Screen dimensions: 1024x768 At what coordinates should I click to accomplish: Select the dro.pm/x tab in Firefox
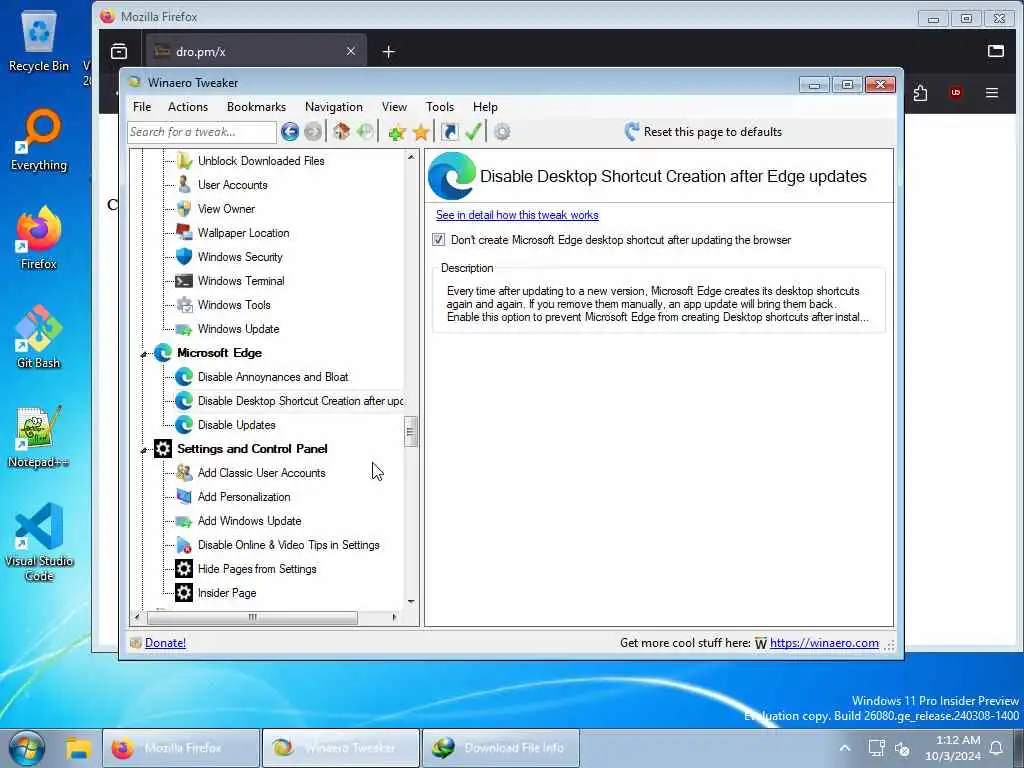[x=255, y=52]
